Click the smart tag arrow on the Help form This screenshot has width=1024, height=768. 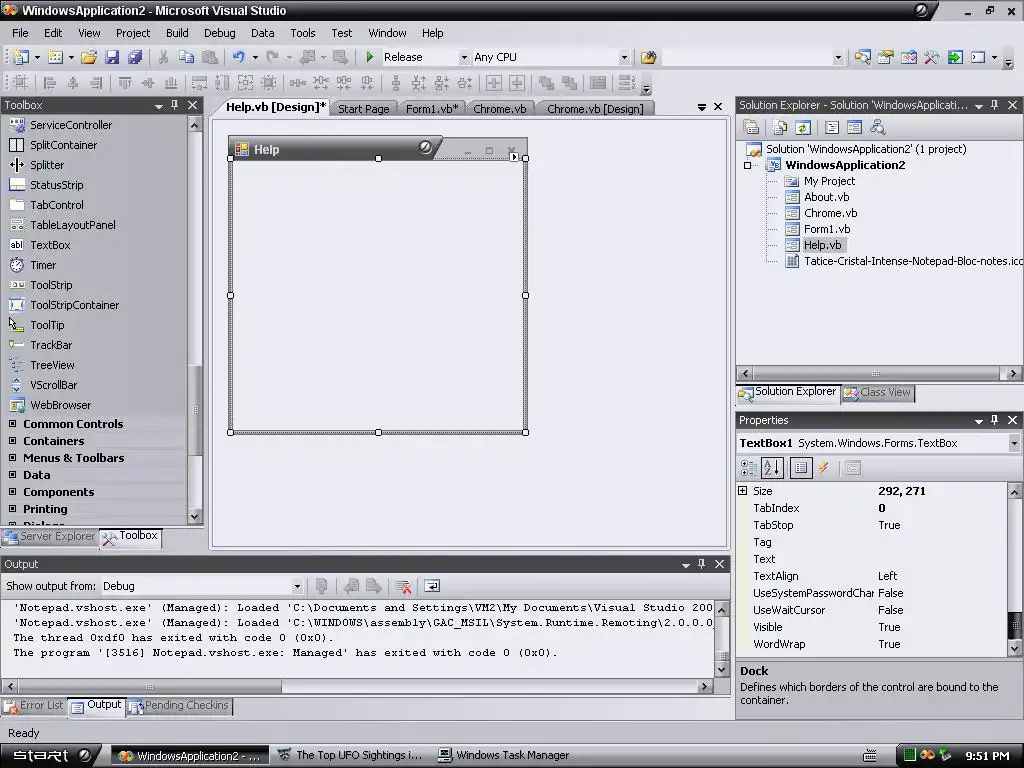tap(515, 157)
